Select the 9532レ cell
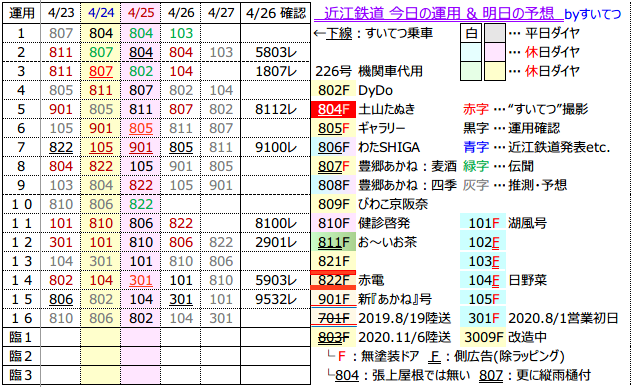The image size is (631, 387). click(276, 299)
